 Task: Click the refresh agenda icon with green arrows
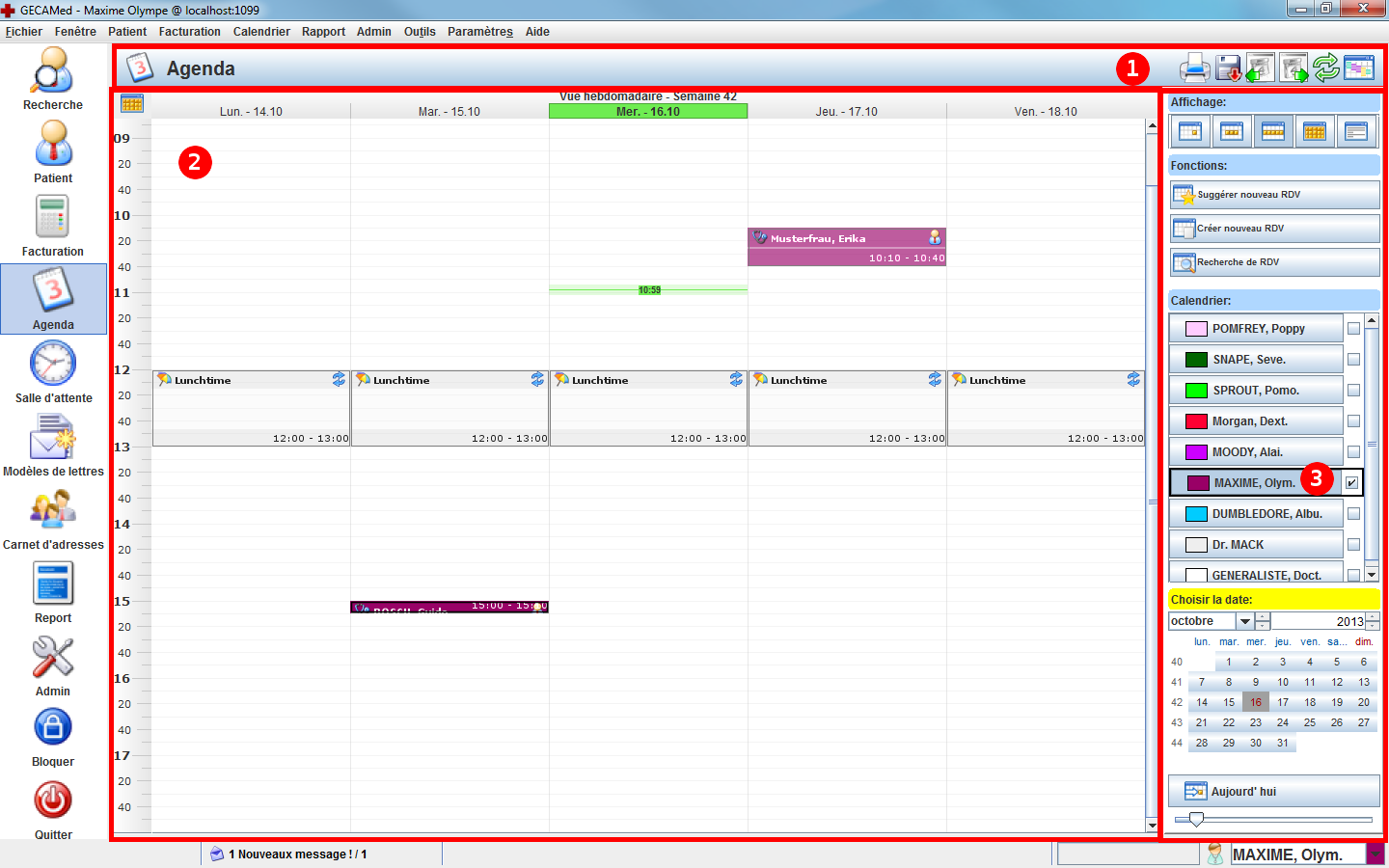tap(1326, 68)
